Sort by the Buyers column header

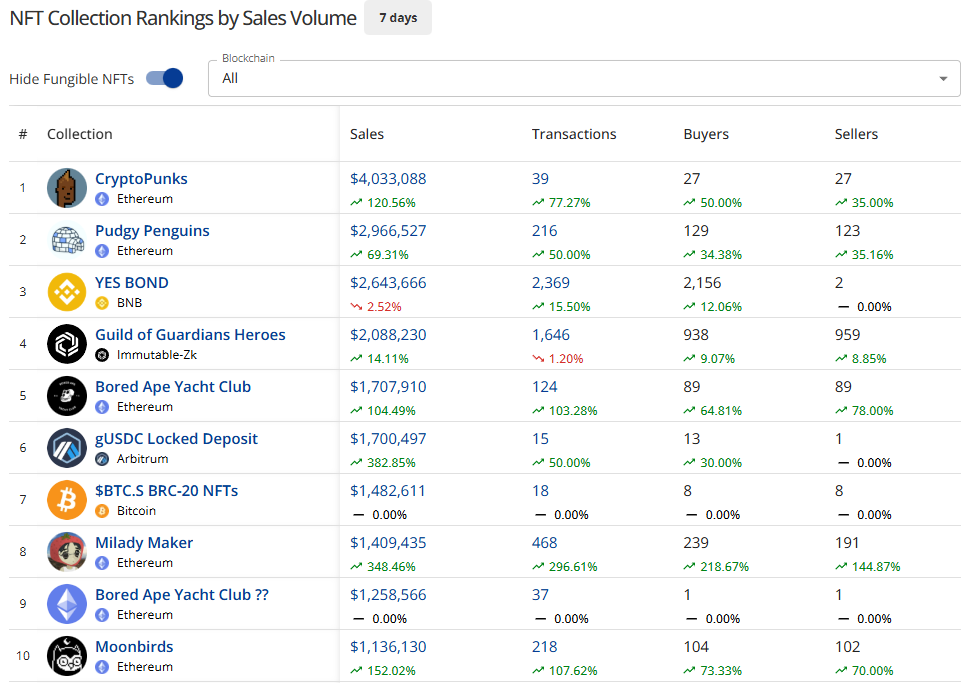(706, 134)
